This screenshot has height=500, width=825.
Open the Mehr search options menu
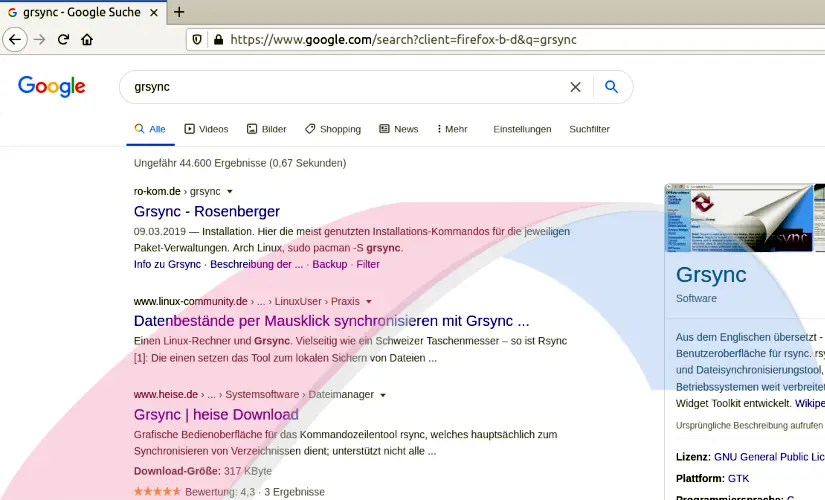tap(452, 129)
